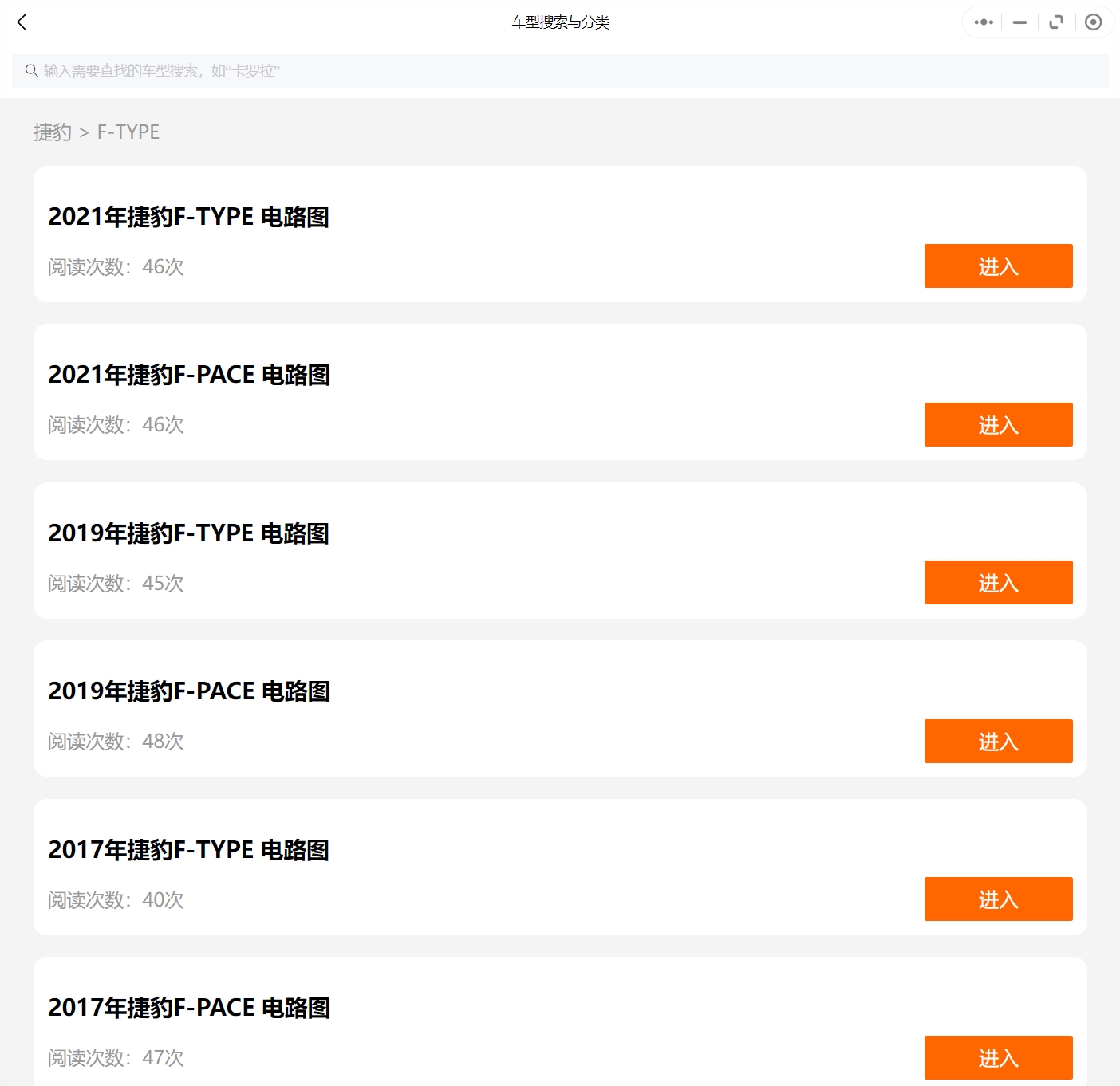Image resolution: width=1120 pixels, height=1086 pixels.
Task: Click the minimize dash icon
Action: tap(1019, 22)
